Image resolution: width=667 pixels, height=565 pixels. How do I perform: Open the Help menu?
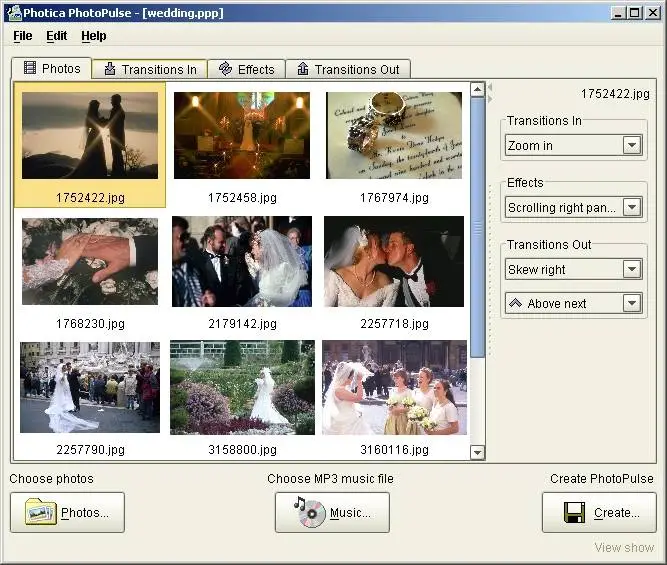pyautogui.click(x=94, y=36)
